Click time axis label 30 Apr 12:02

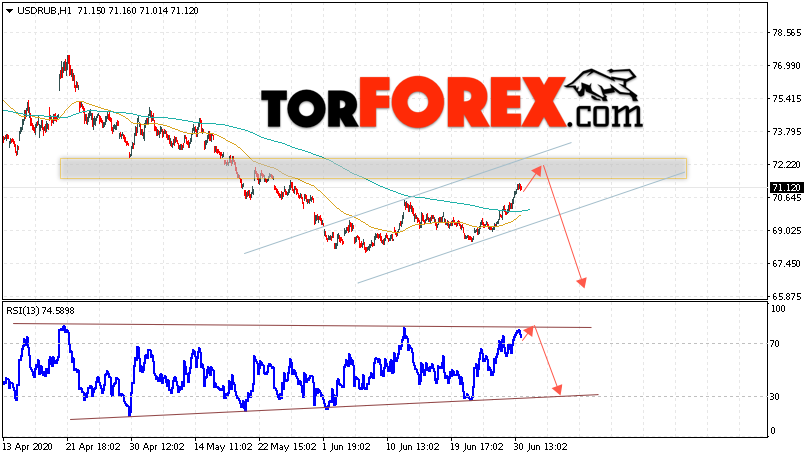(x=157, y=446)
